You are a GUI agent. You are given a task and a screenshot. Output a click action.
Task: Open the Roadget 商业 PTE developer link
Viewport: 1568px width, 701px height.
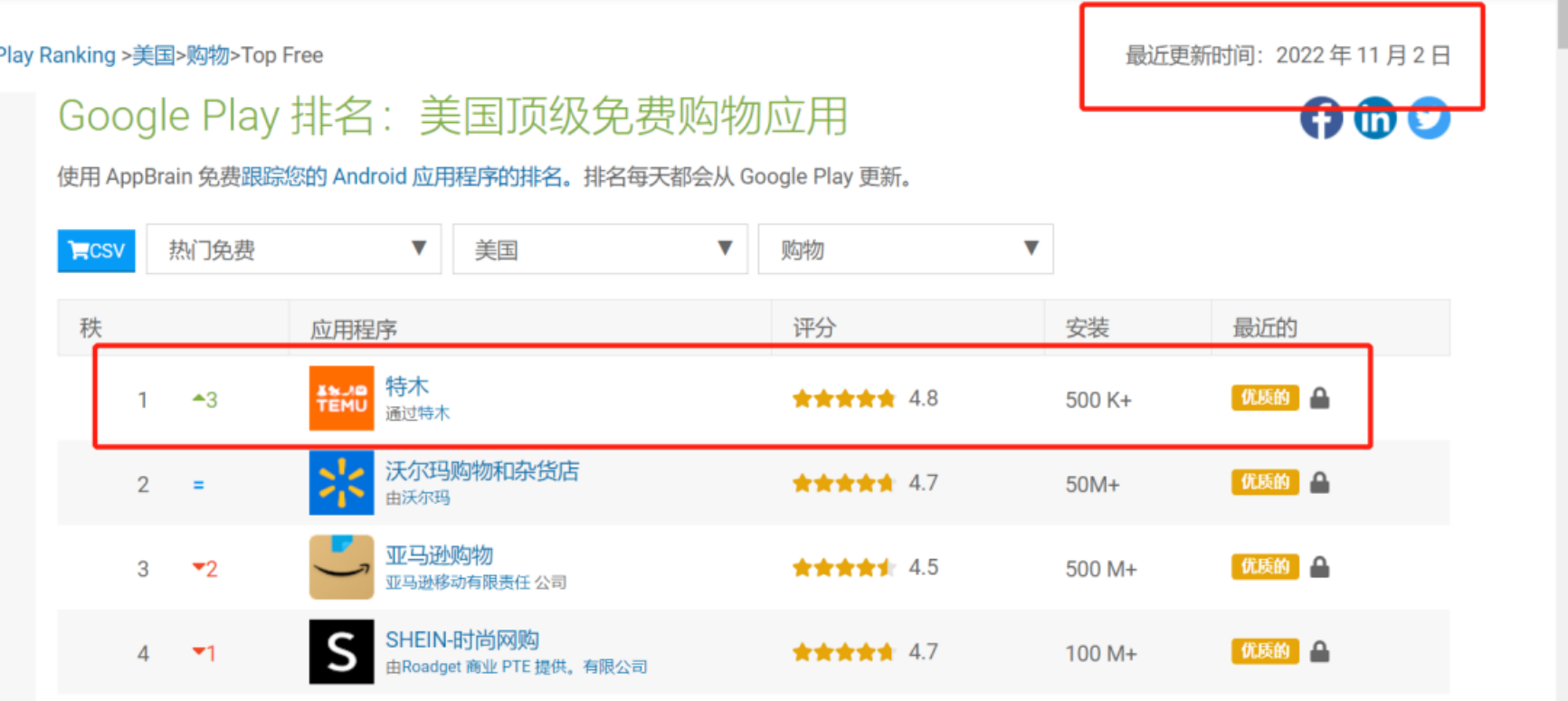(517, 667)
